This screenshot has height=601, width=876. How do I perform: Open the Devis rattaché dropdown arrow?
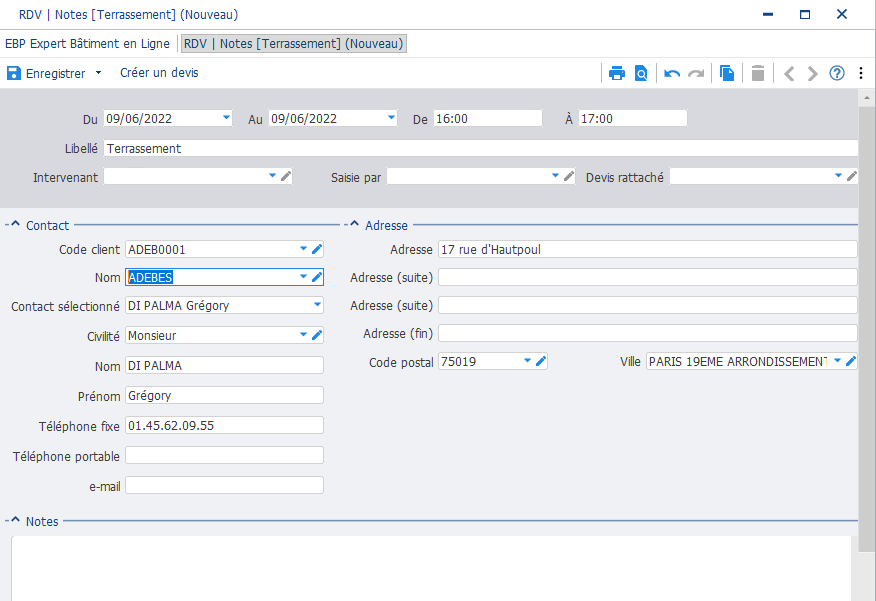tap(838, 176)
